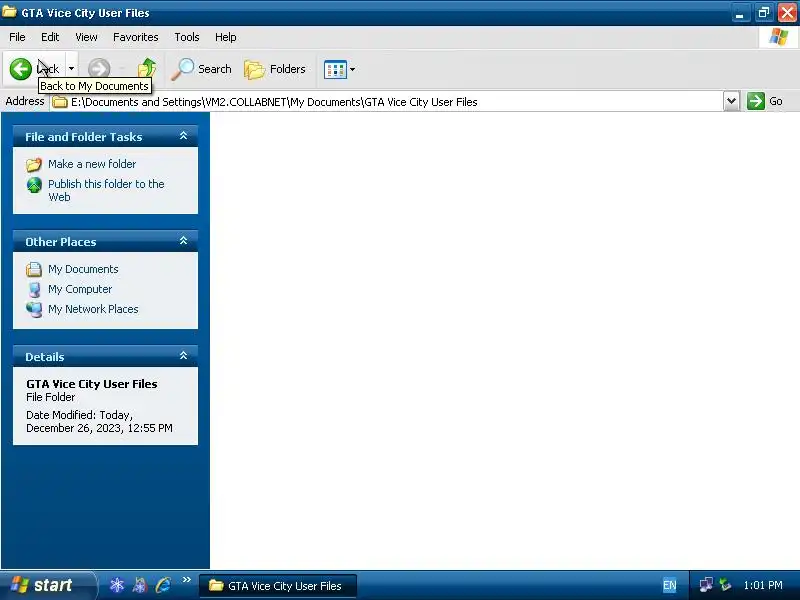Screen dimensions: 800x600
Task: Click the My Computer icon in sidebar
Action: pos(34,289)
